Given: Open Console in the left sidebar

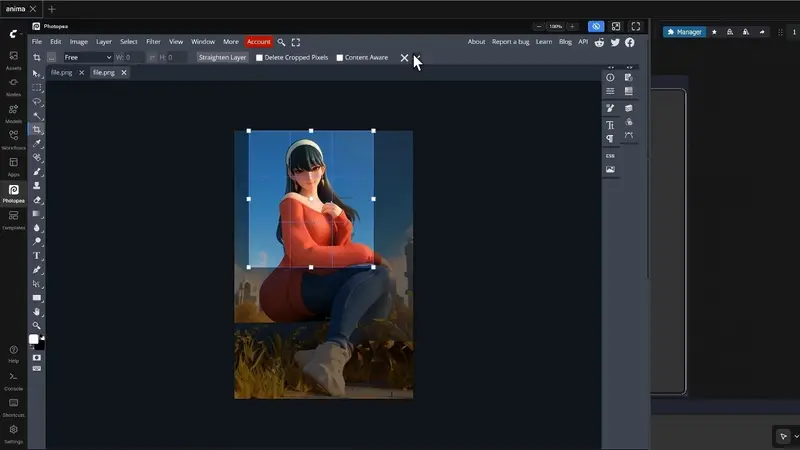Looking at the screenshot, I should (x=13, y=381).
